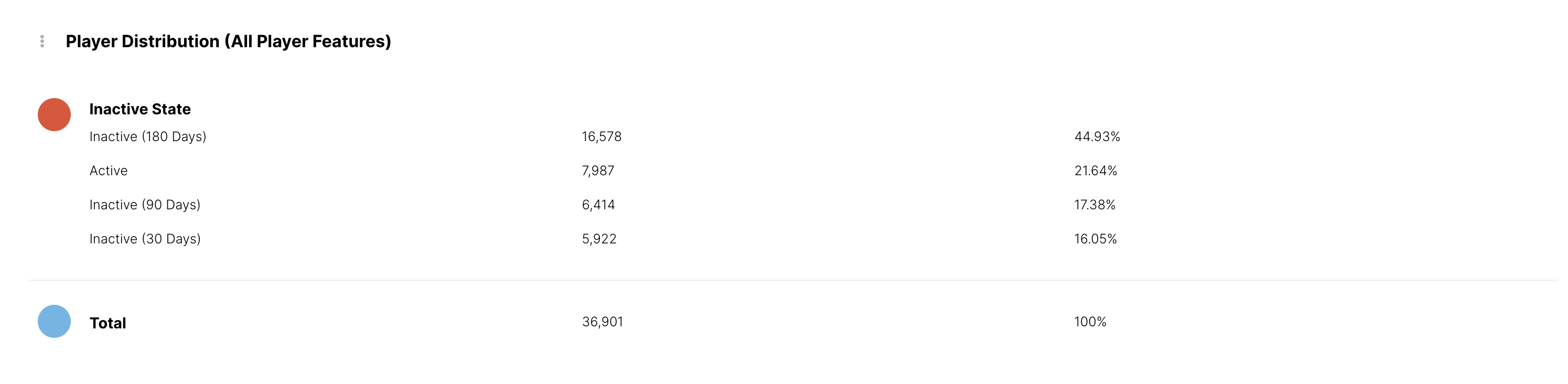
Task: Open the three-dot options menu
Action: (42, 41)
